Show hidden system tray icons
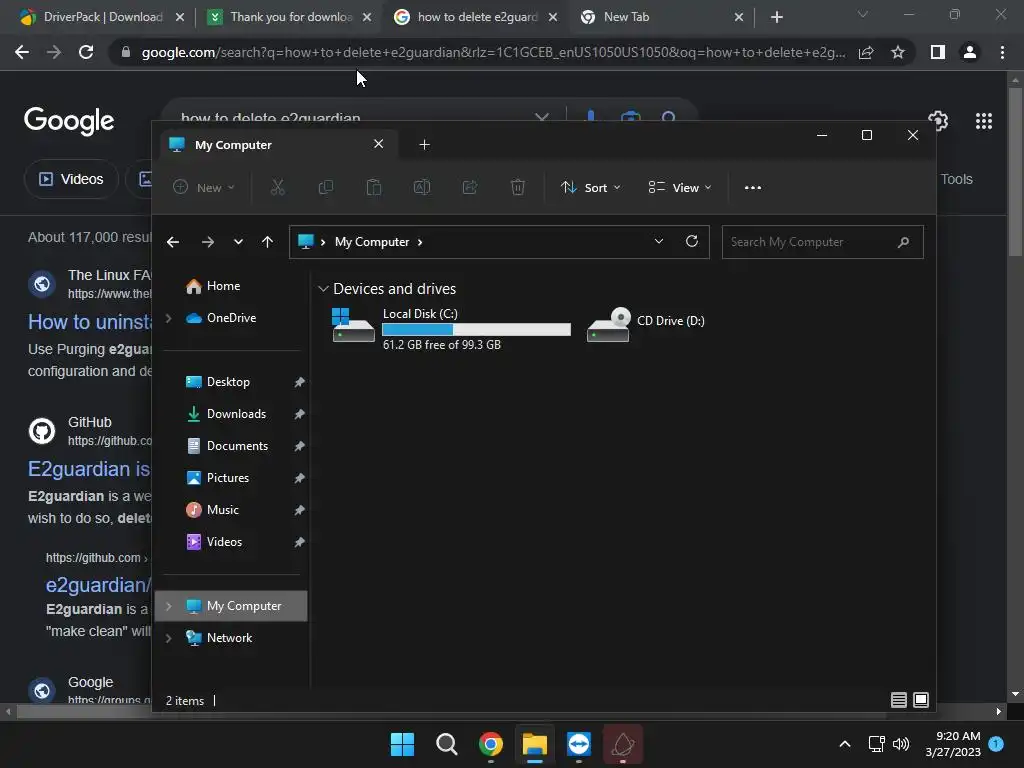Image resolution: width=1024 pixels, height=768 pixels. pyautogui.click(x=844, y=744)
